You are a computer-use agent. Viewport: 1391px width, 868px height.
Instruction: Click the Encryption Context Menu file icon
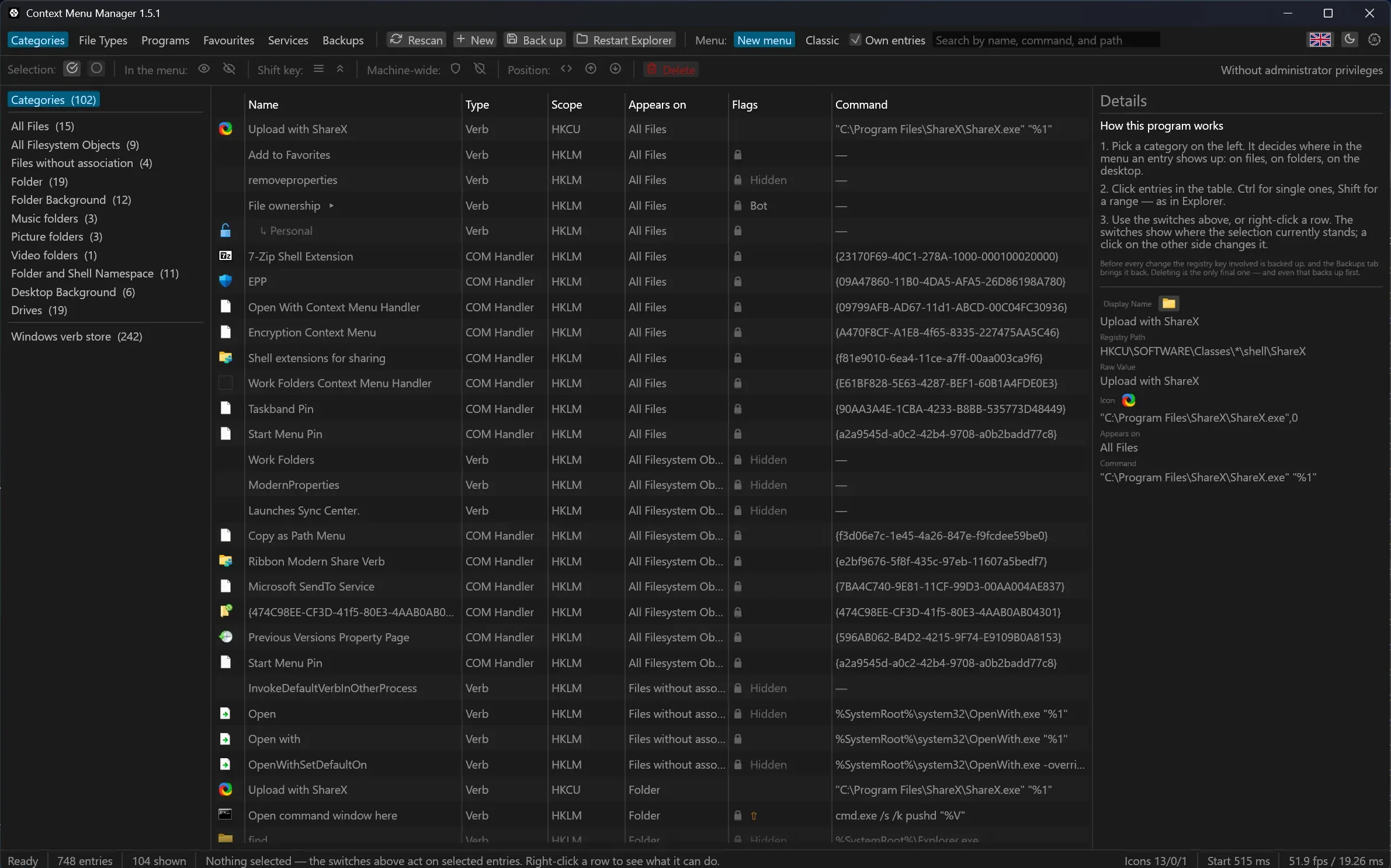225,332
